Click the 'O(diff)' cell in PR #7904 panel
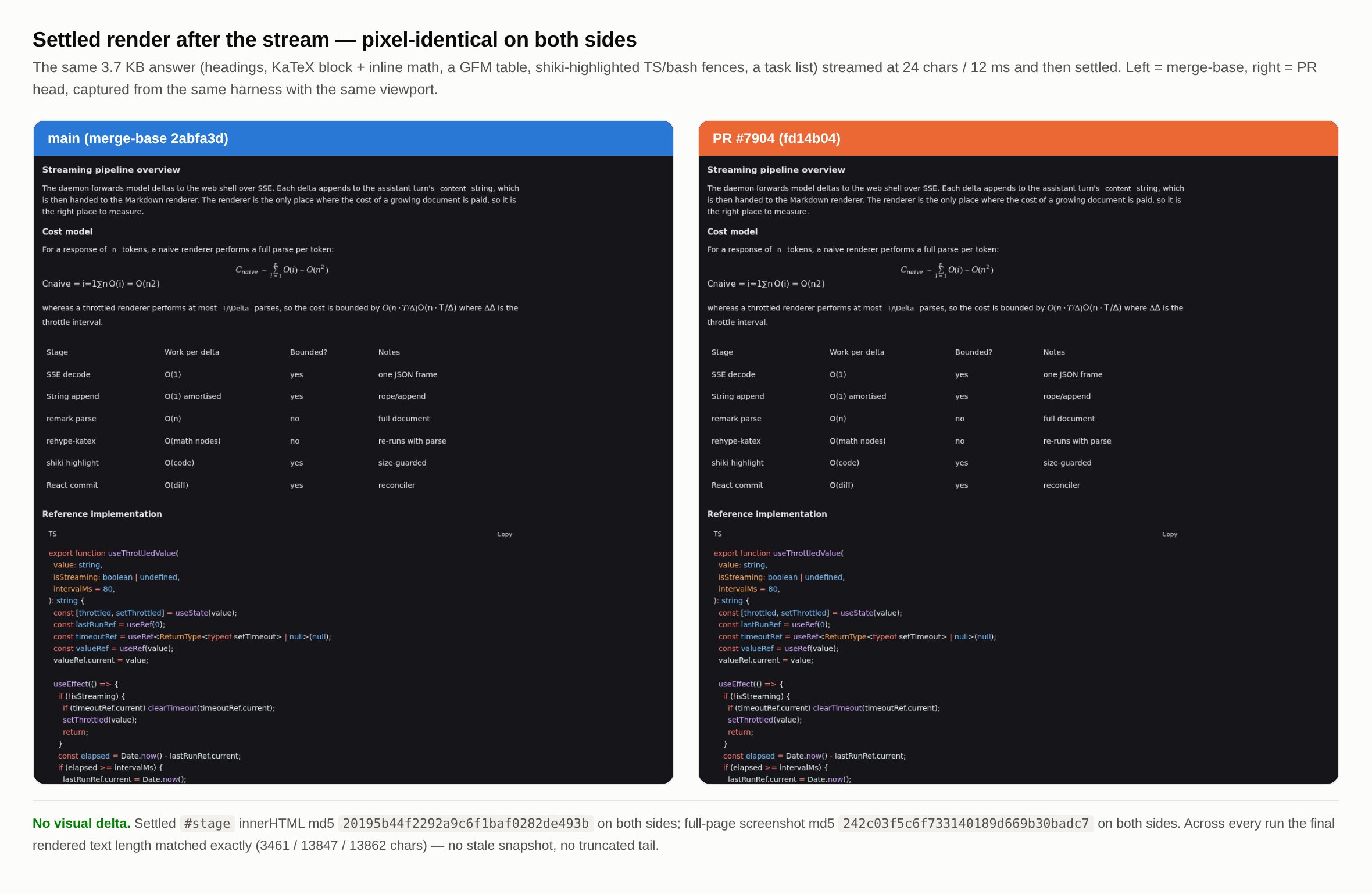This screenshot has width=1372, height=894. tap(841, 485)
